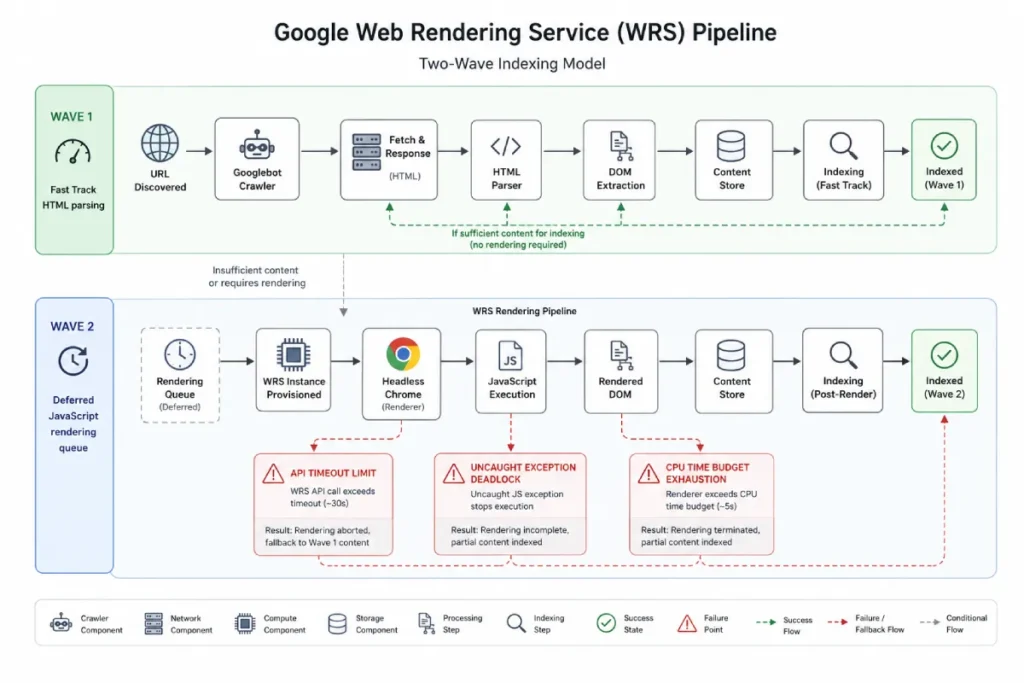Select 'Result: Rendering incomplete, partial content indexed'

tap(509, 535)
